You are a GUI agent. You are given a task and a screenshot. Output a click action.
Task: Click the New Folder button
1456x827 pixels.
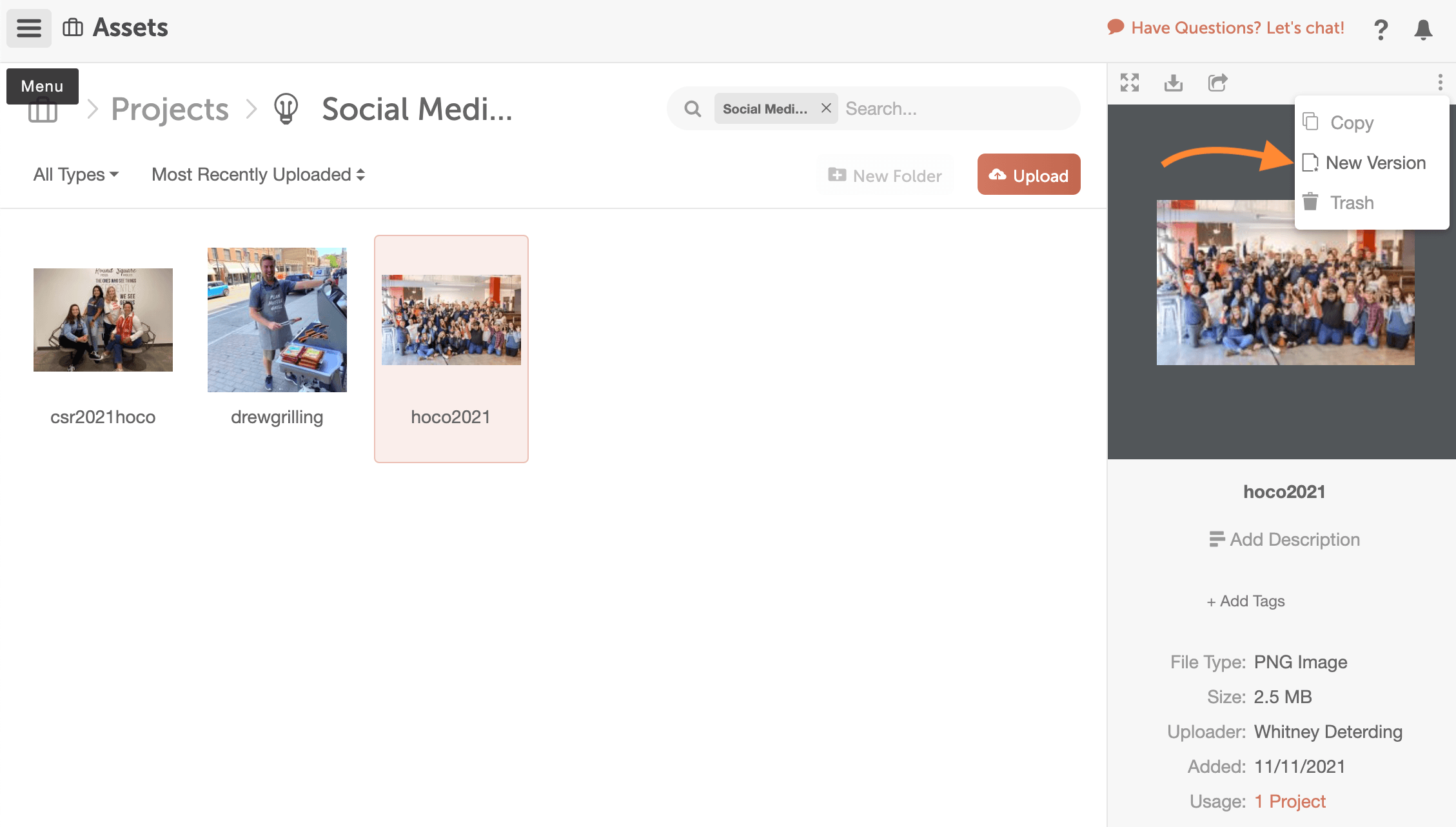(885, 175)
